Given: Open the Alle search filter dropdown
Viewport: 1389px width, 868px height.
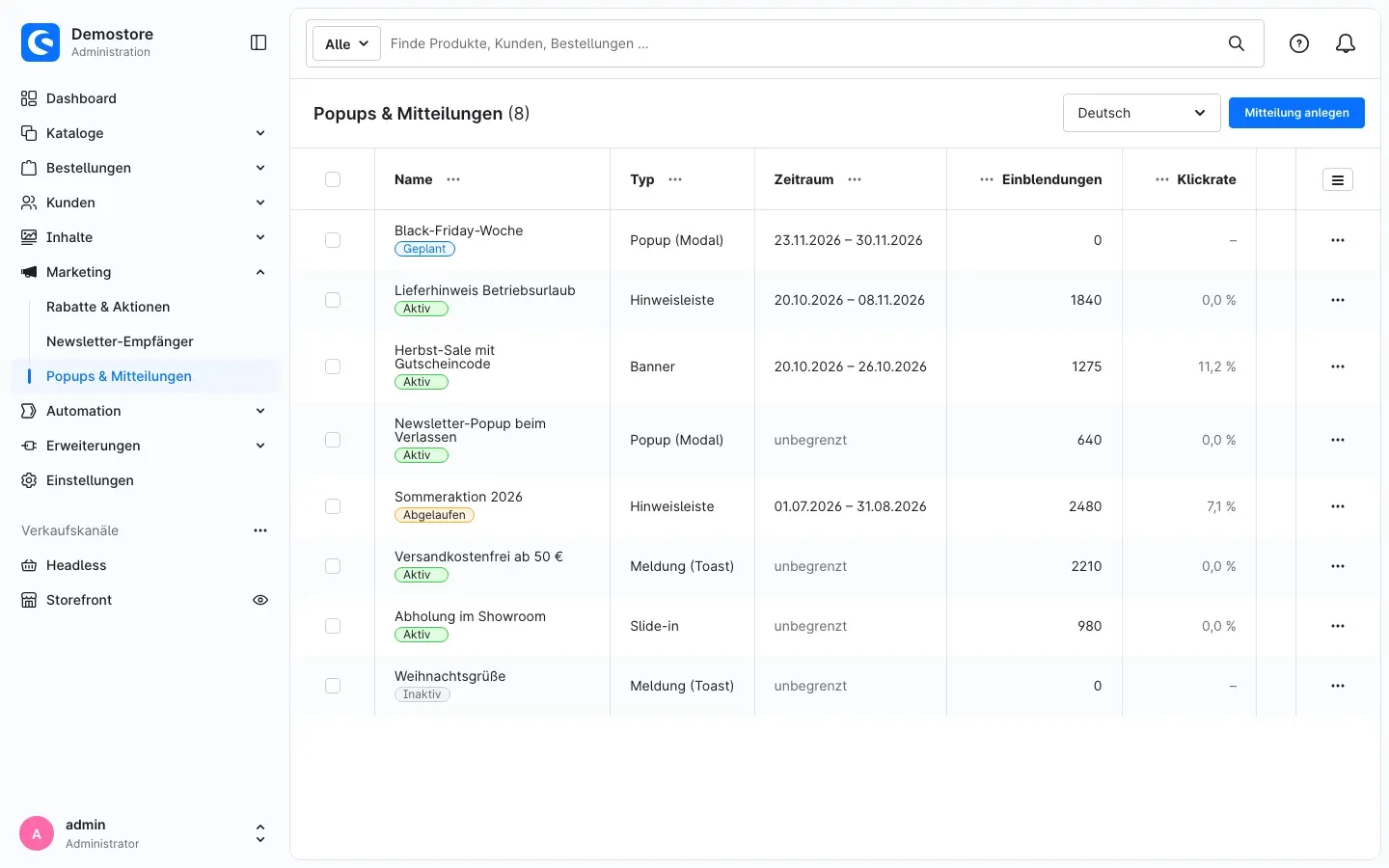Looking at the screenshot, I should point(346,43).
